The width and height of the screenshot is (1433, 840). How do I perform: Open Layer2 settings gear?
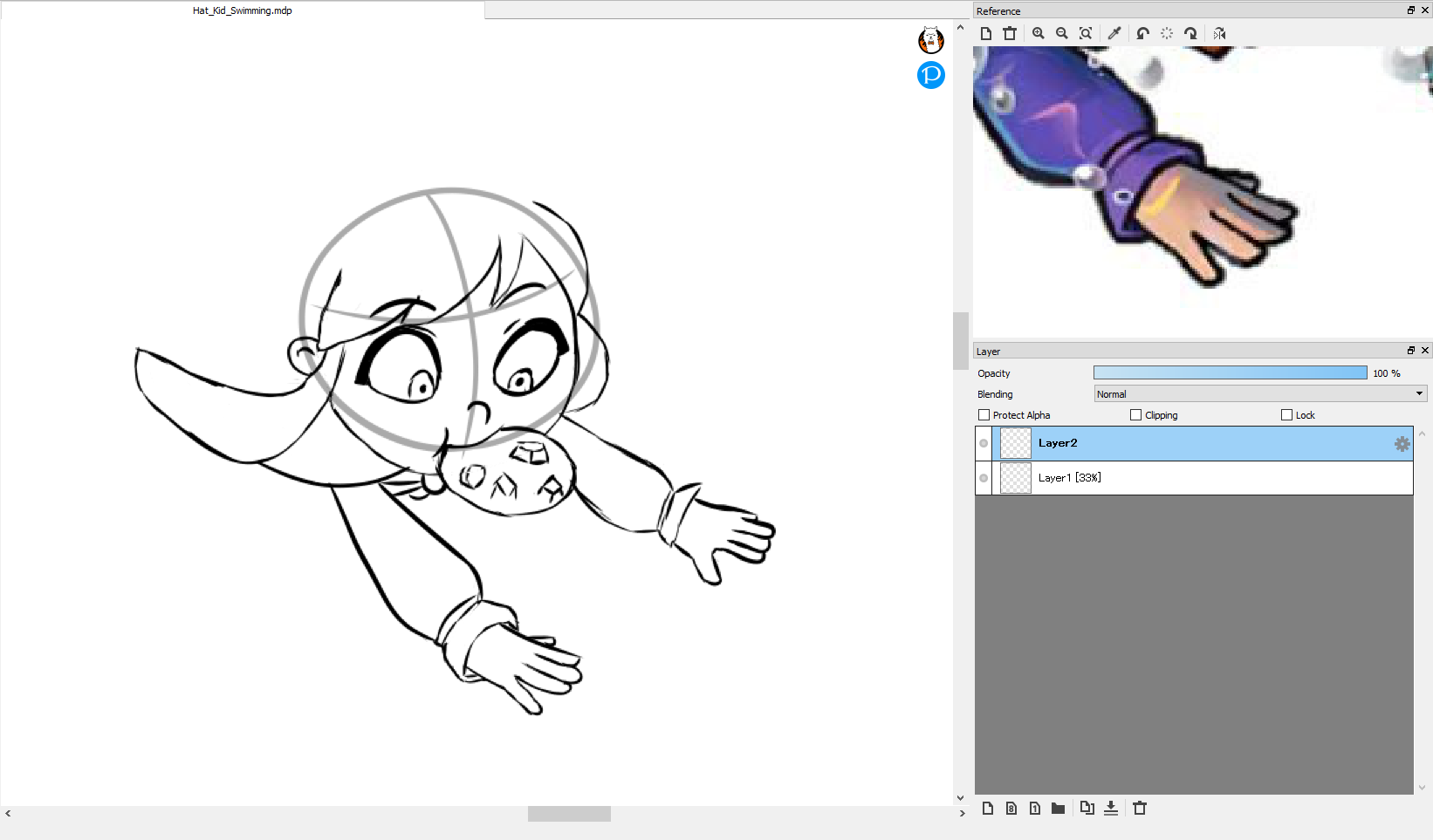(x=1402, y=444)
